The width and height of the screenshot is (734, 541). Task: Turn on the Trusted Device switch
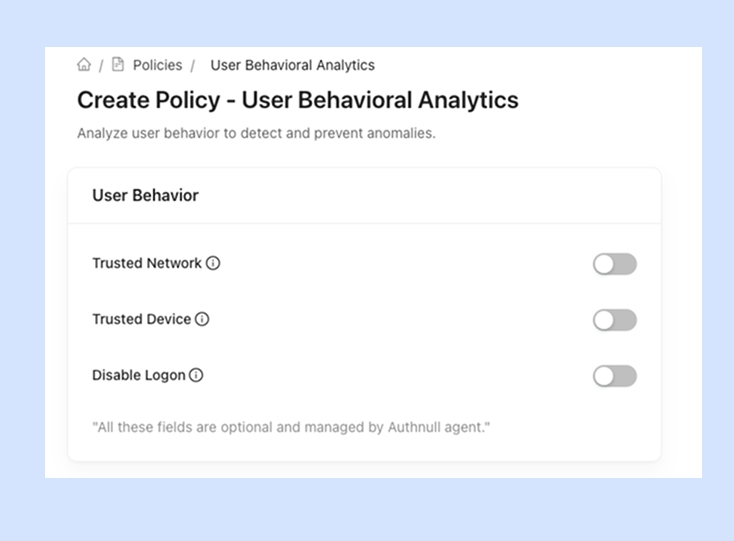tap(614, 320)
